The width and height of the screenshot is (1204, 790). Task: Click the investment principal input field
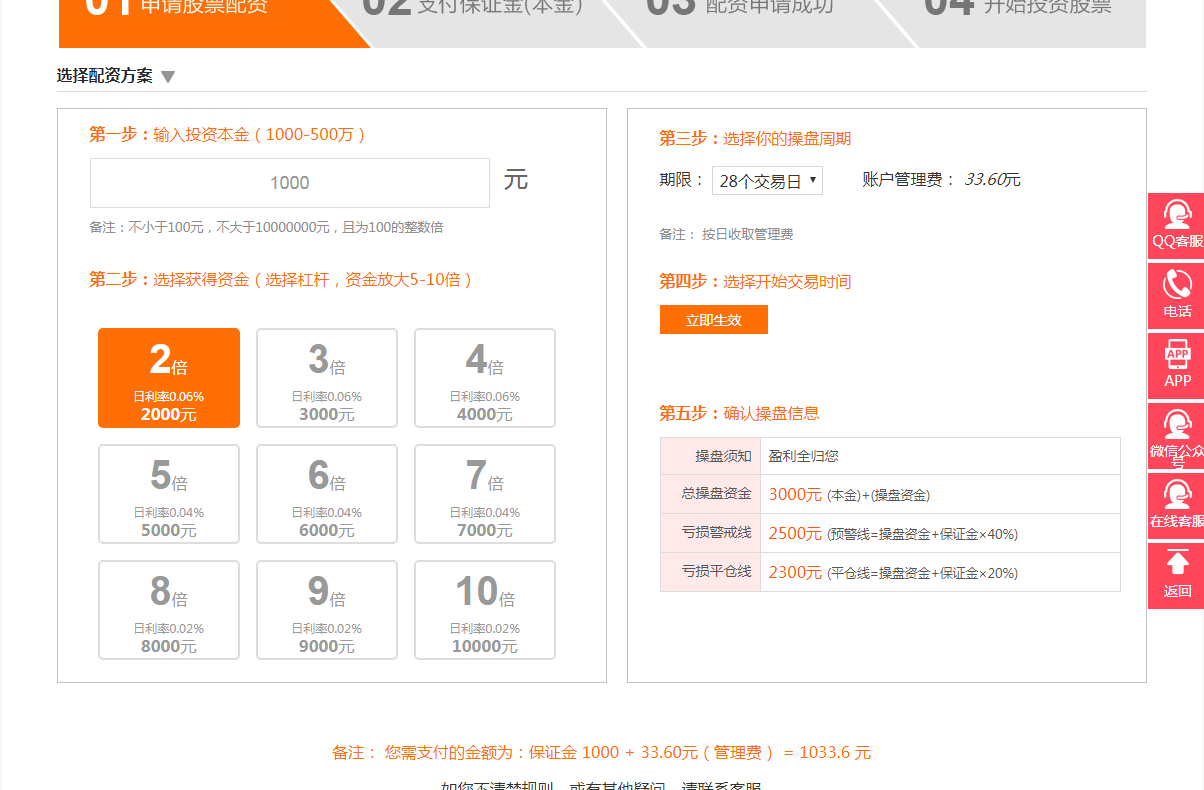[x=290, y=183]
